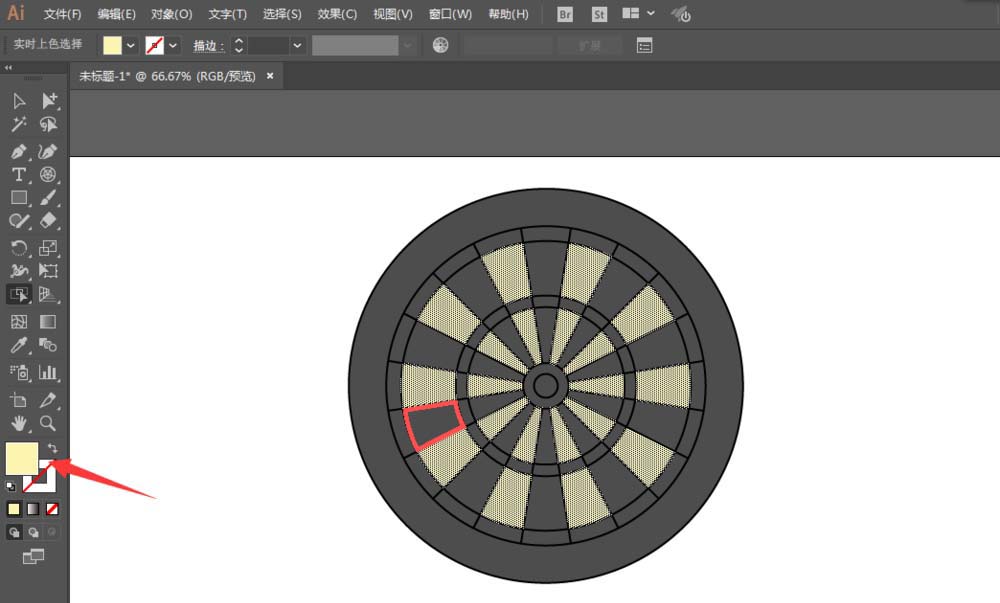Select the Magic Wand tool

point(19,124)
